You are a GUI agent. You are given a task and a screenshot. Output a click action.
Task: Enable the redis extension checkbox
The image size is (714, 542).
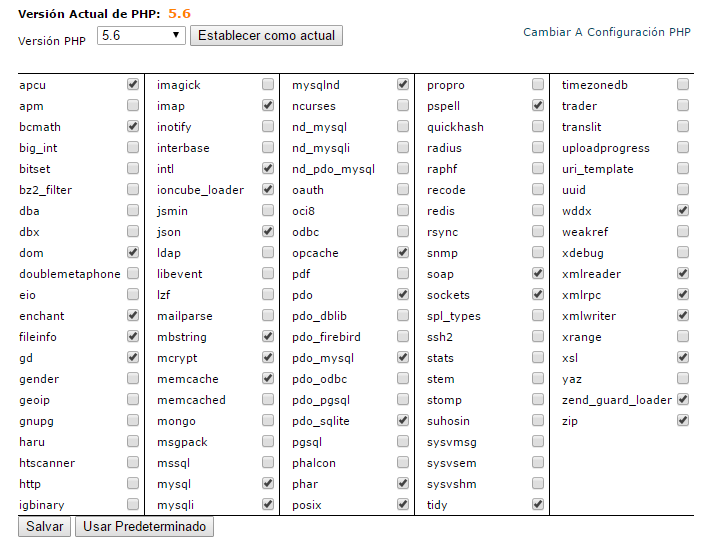coord(538,211)
